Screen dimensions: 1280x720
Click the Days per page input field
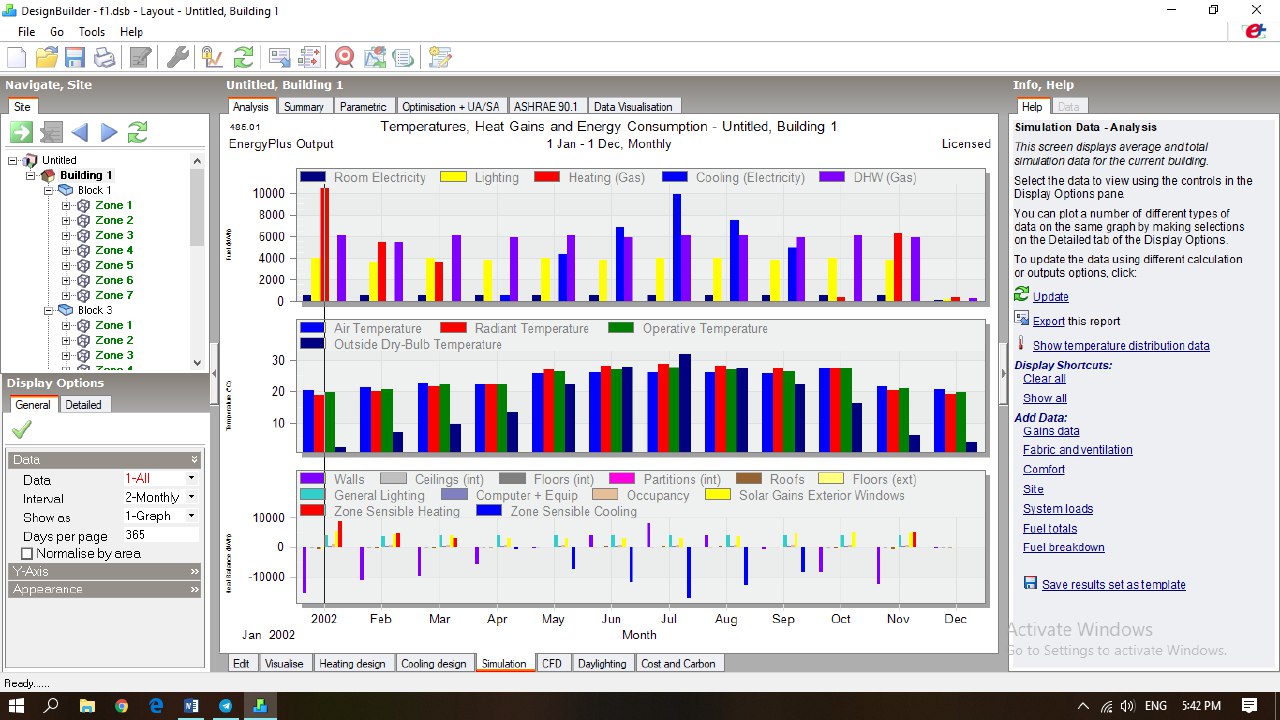coord(160,535)
